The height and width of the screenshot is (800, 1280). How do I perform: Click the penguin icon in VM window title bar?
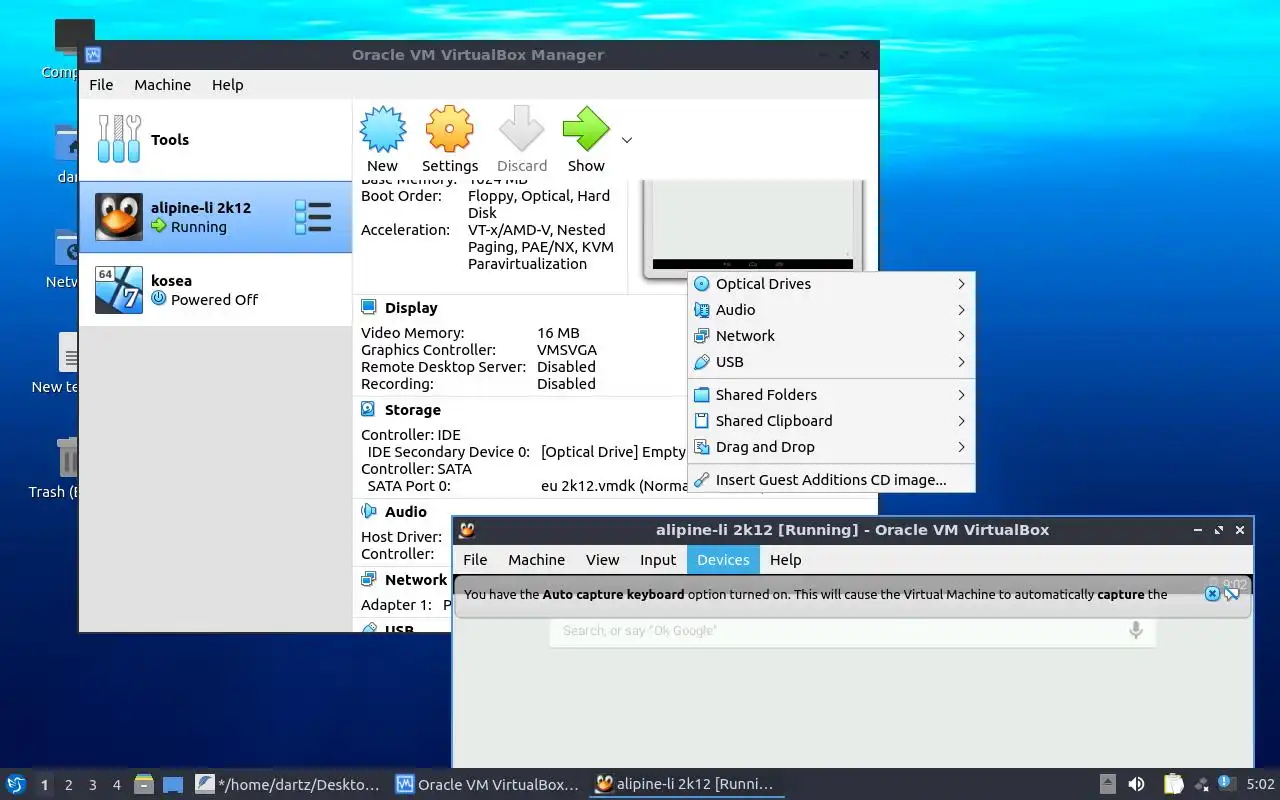(467, 530)
